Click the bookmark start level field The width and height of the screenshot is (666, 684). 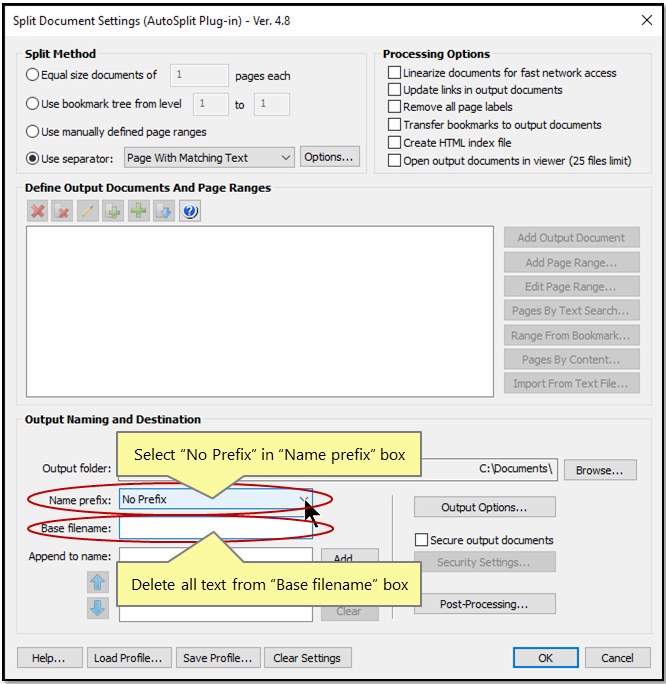211,104
